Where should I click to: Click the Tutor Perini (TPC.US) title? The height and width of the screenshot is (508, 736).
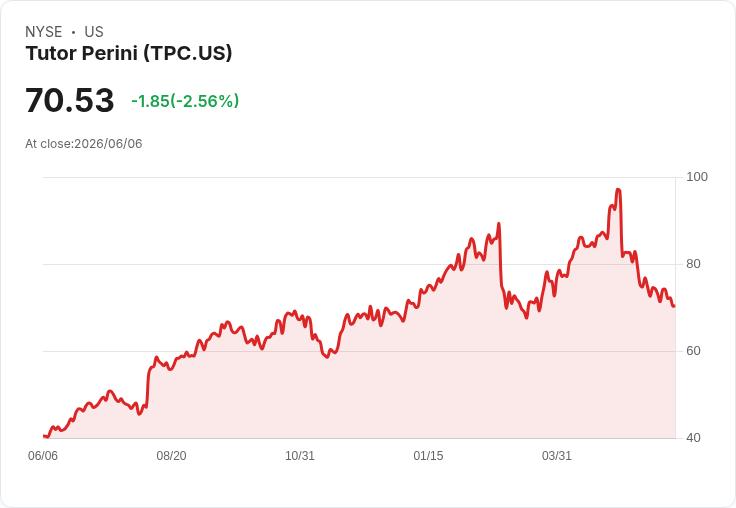pos(129,53)
